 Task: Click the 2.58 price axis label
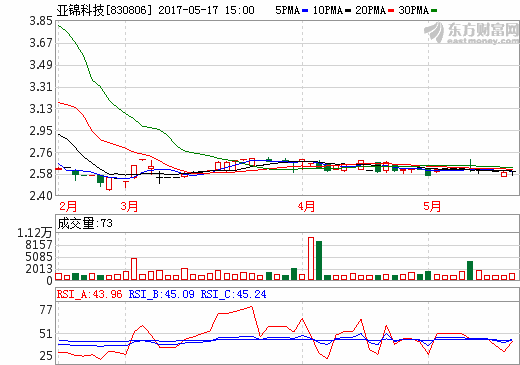pos(41,174)
